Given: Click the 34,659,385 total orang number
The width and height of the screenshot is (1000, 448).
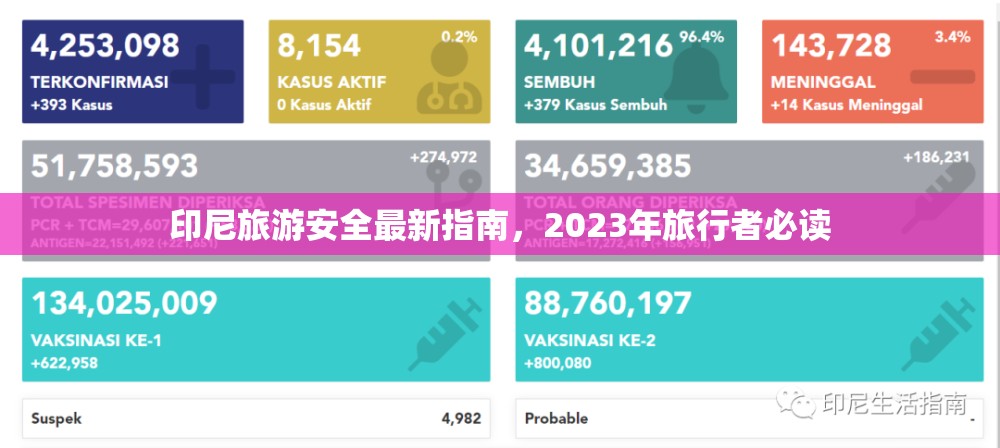Looking at the screenshot, I should (608, 166).
